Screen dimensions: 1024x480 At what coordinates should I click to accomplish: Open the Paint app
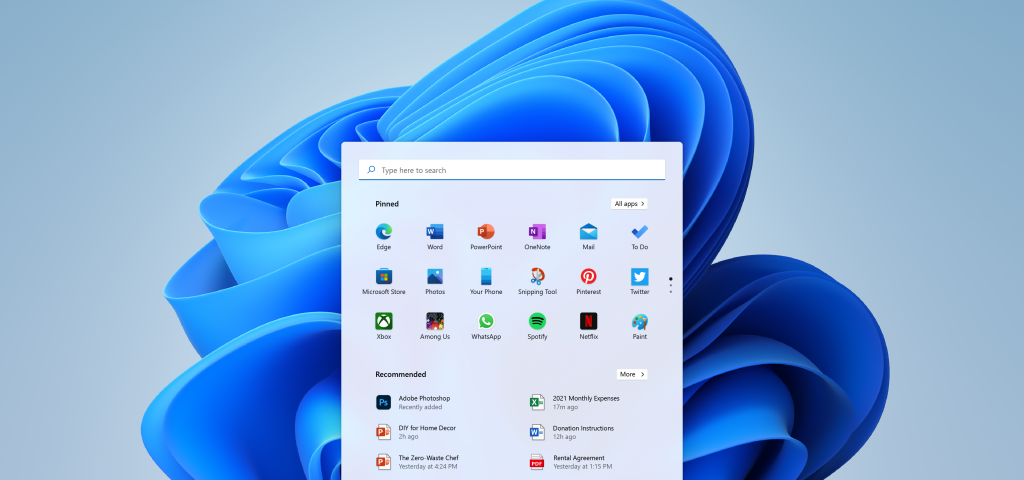point(639,326)
